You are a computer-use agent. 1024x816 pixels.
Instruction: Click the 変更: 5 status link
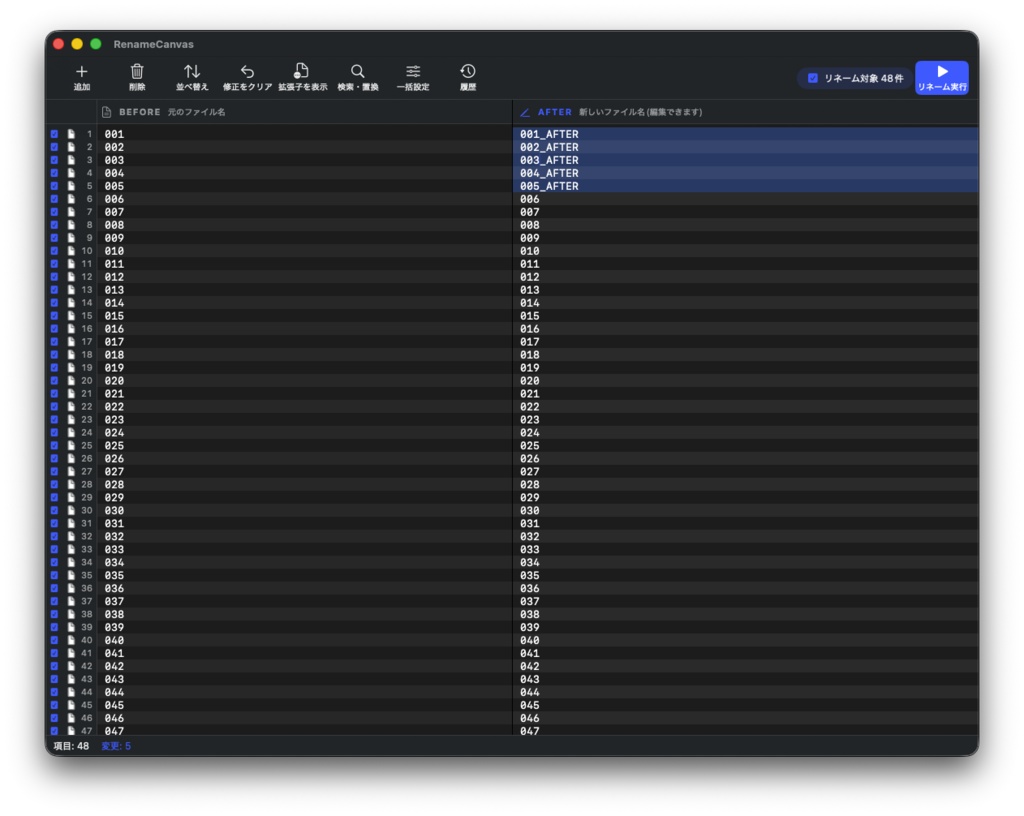116,746
